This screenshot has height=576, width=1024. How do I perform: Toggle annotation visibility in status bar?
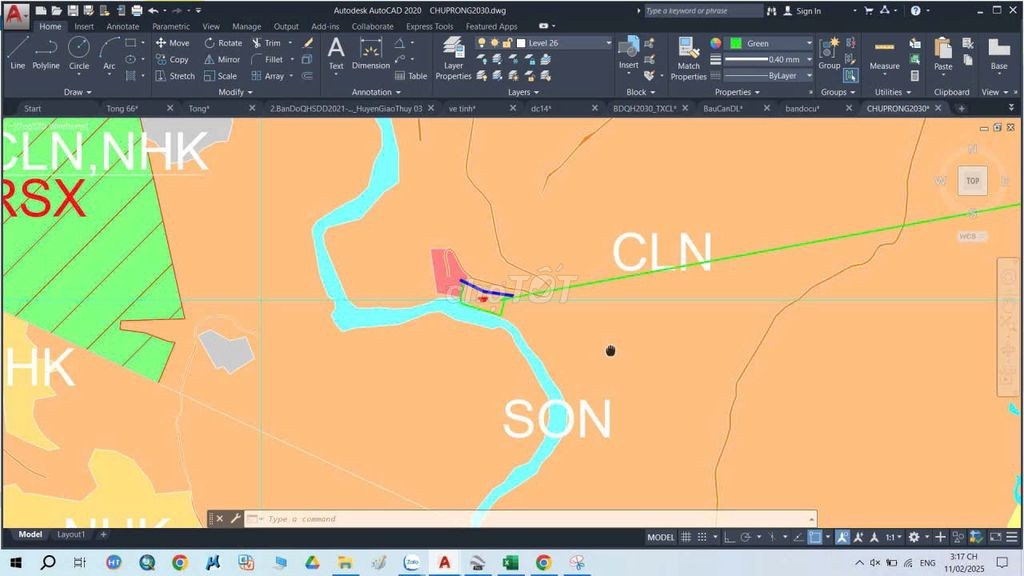pos(842,537)
